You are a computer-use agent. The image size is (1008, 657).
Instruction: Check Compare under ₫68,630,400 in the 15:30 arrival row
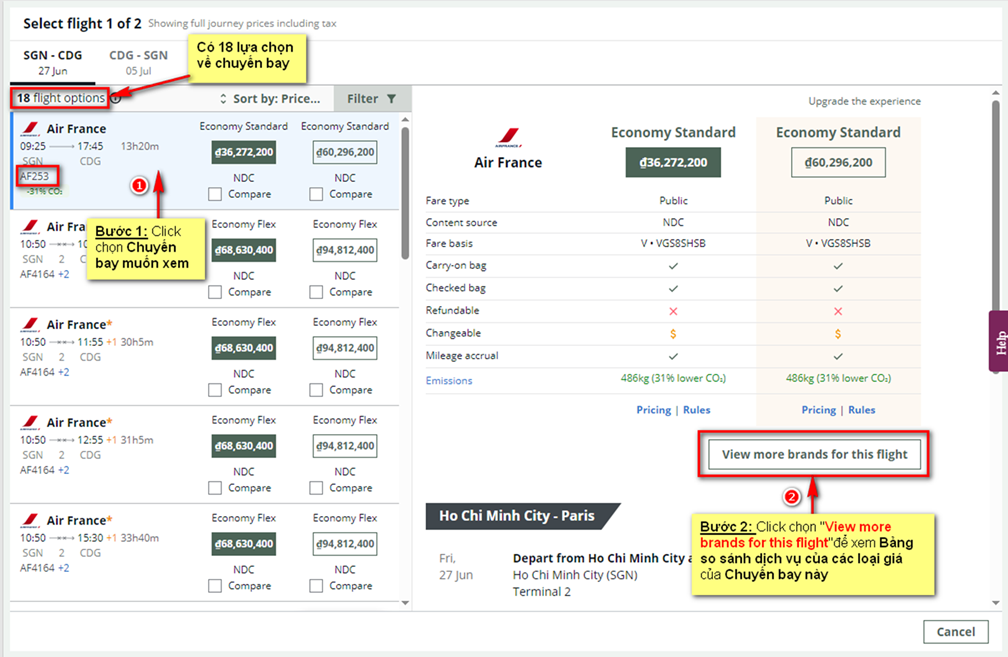pos(215,586)
